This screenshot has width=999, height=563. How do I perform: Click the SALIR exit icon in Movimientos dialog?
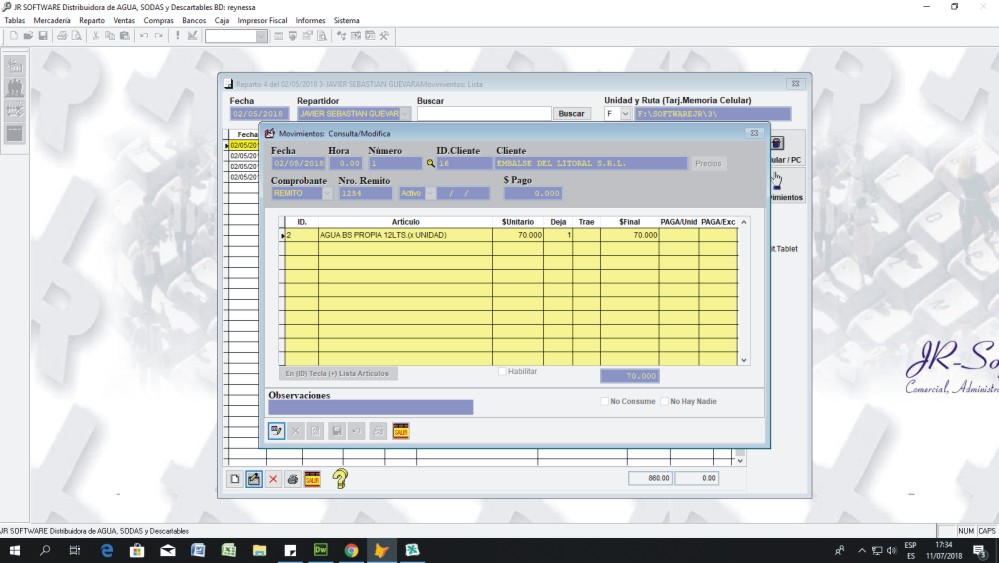coord(401,431)
